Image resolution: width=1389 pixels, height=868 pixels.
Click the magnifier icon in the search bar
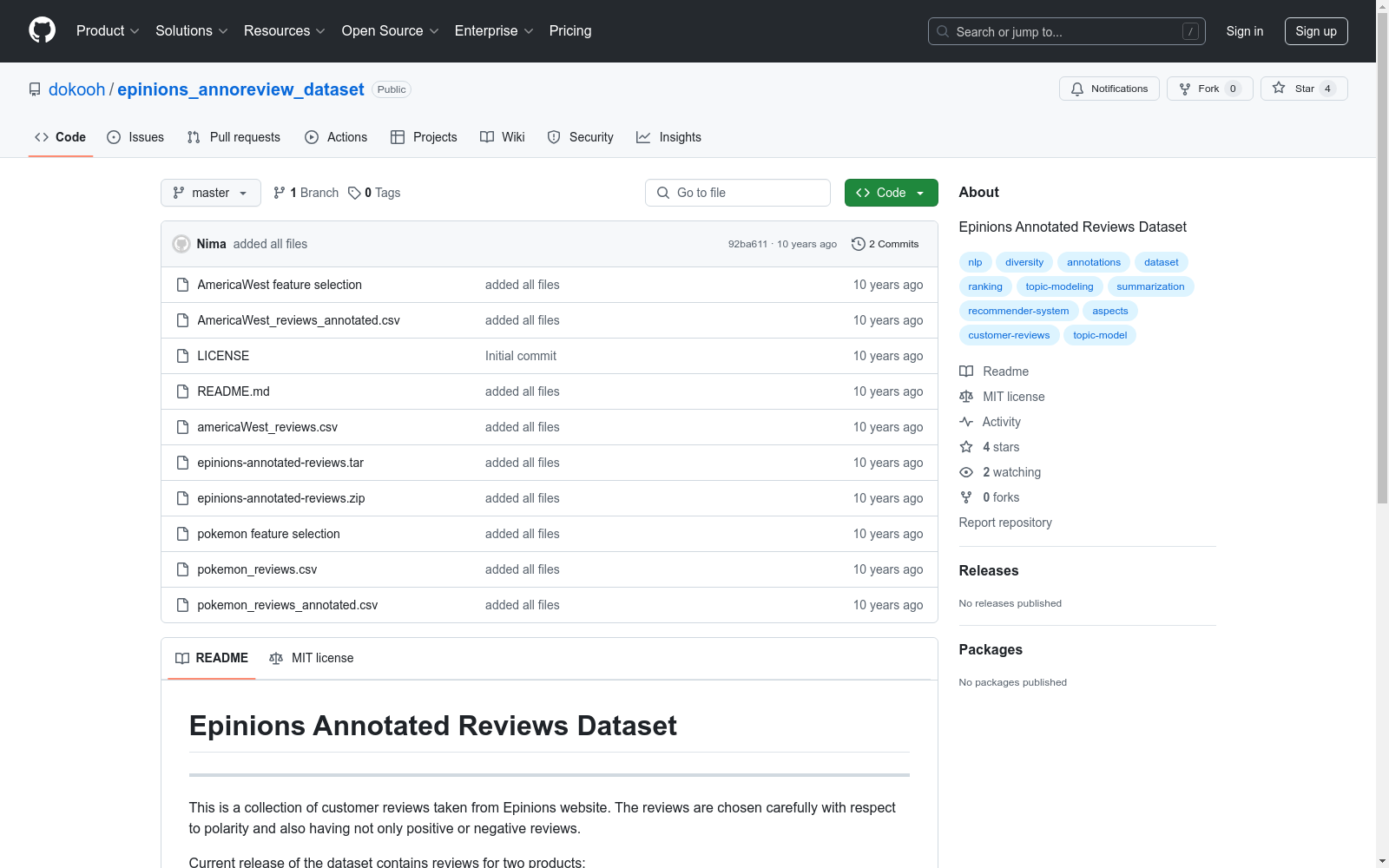[x=943, y=31]
